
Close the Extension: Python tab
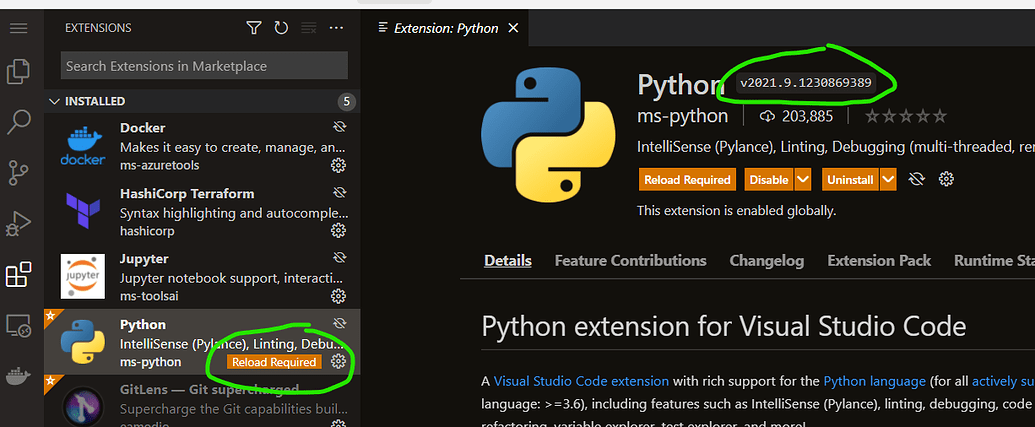click(514, 28)
